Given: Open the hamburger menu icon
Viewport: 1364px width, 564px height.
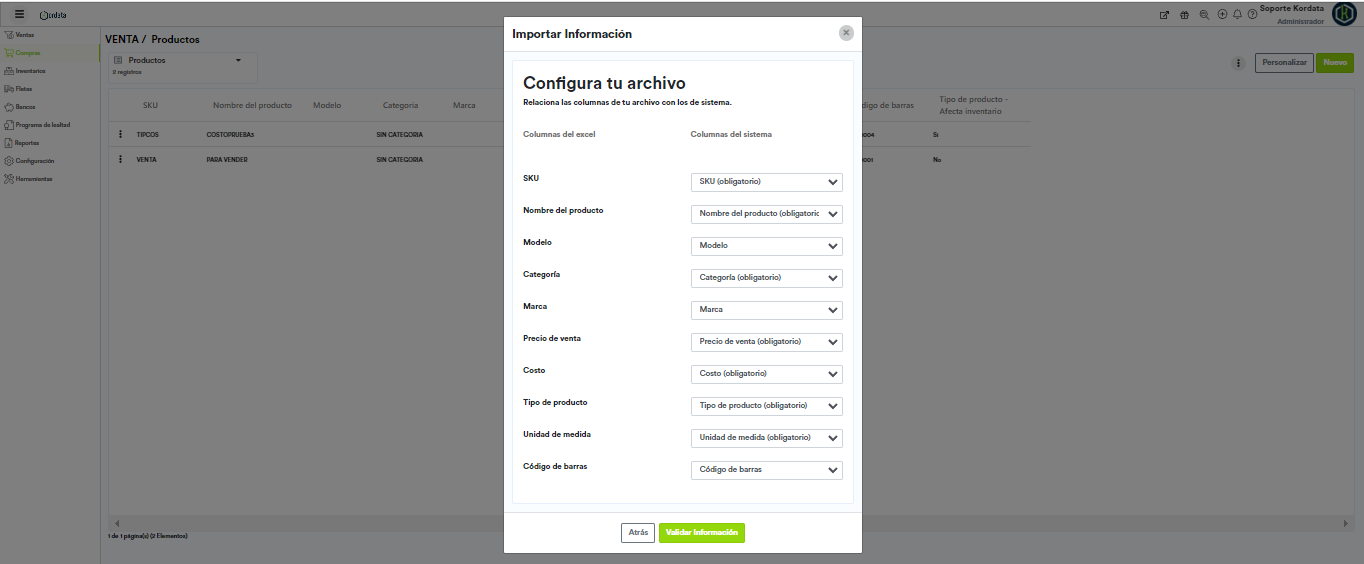Looking at the screenshot, I should 19,14.
